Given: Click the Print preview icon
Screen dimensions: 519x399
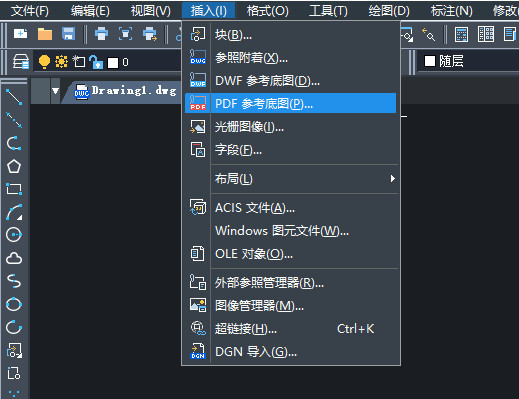Looking at the screenshot, I should [125, 34].
